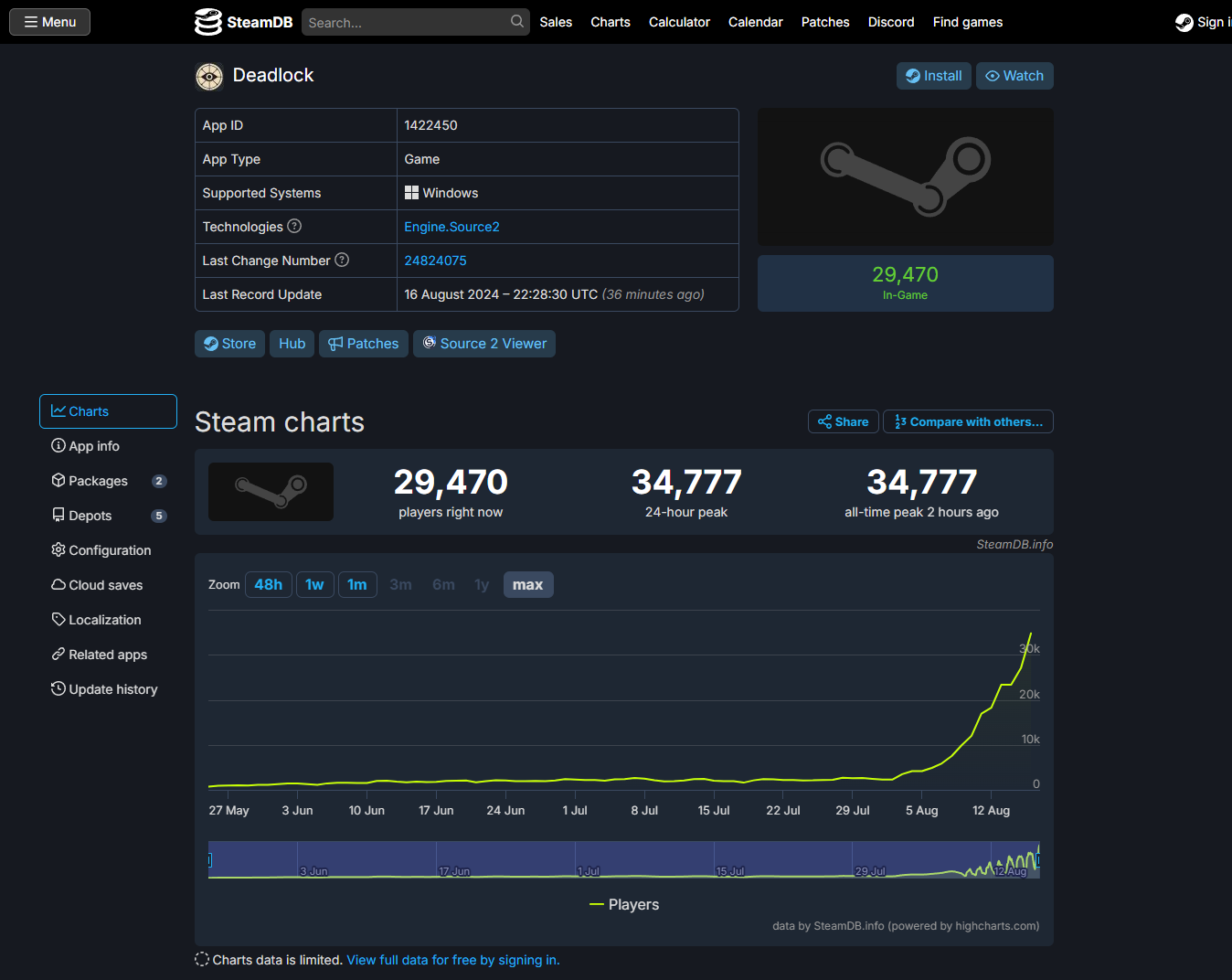This screenshot has width=1232, height=980.
Task: Click the Share button
Action: tap(843, 421)
